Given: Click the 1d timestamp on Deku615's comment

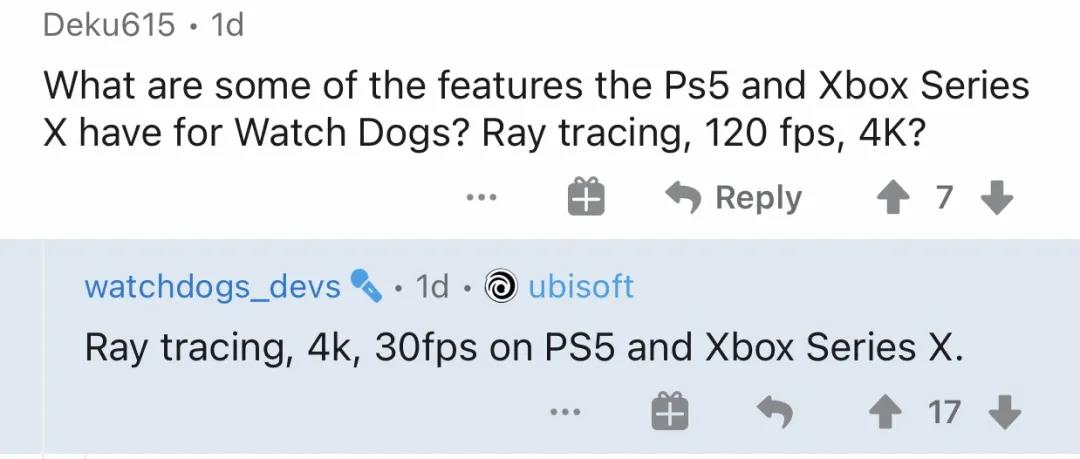Looking at the screenshot, I should 228,25.
